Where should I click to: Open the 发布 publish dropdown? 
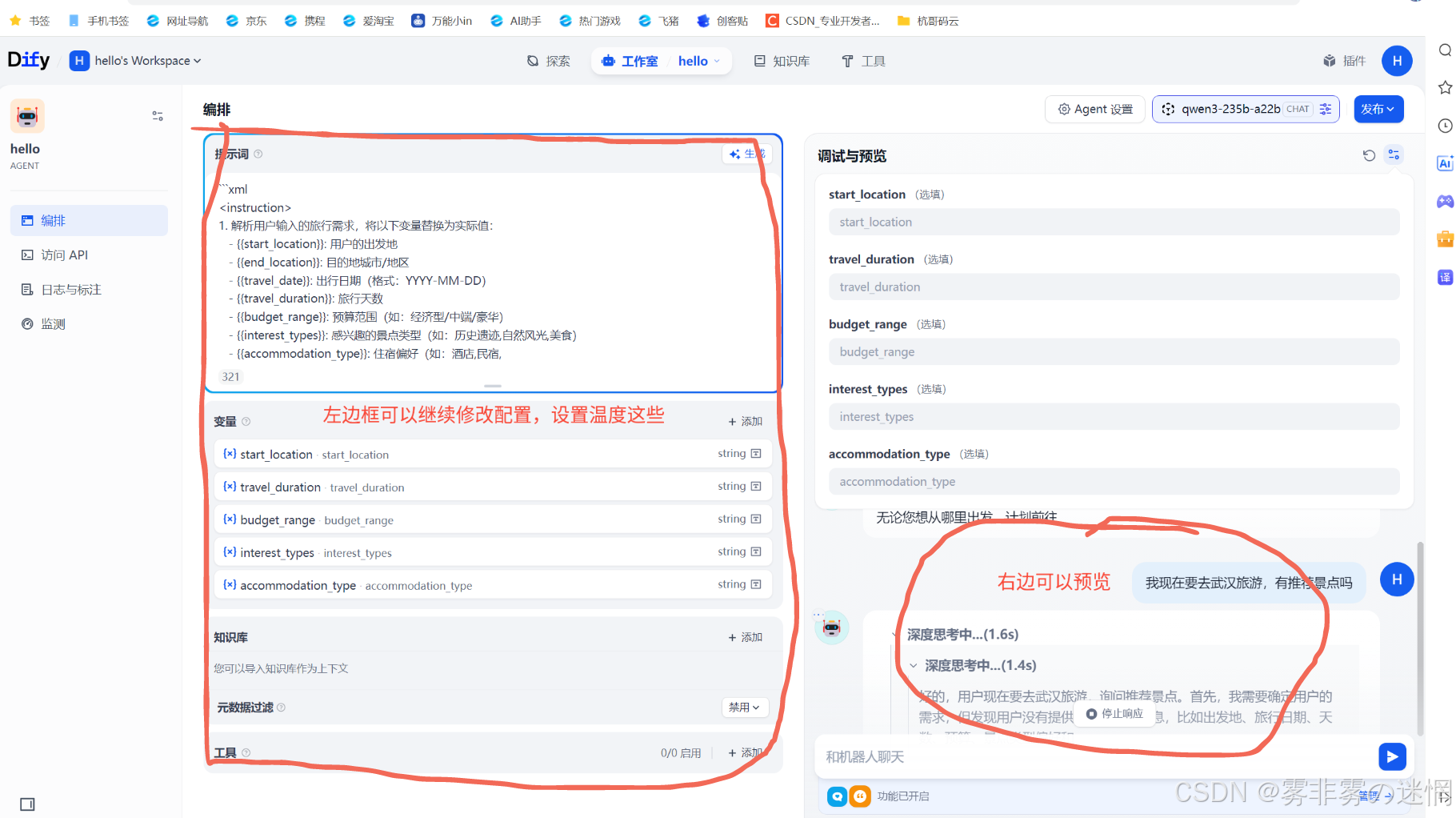[x=1378, y=109]
